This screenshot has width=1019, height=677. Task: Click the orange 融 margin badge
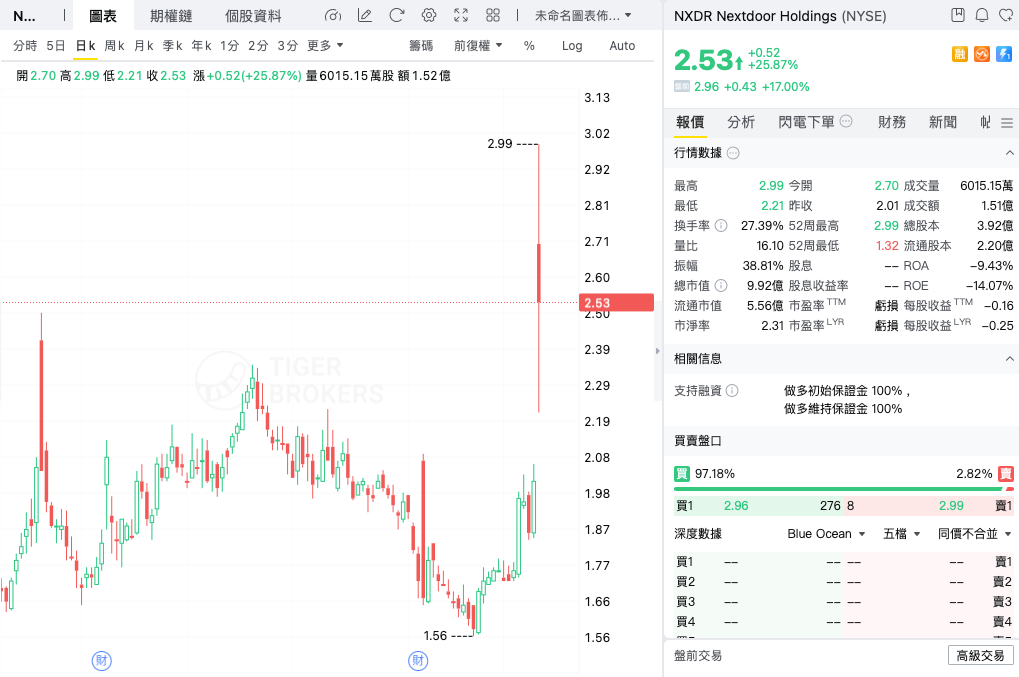click(x=959, y=54)
